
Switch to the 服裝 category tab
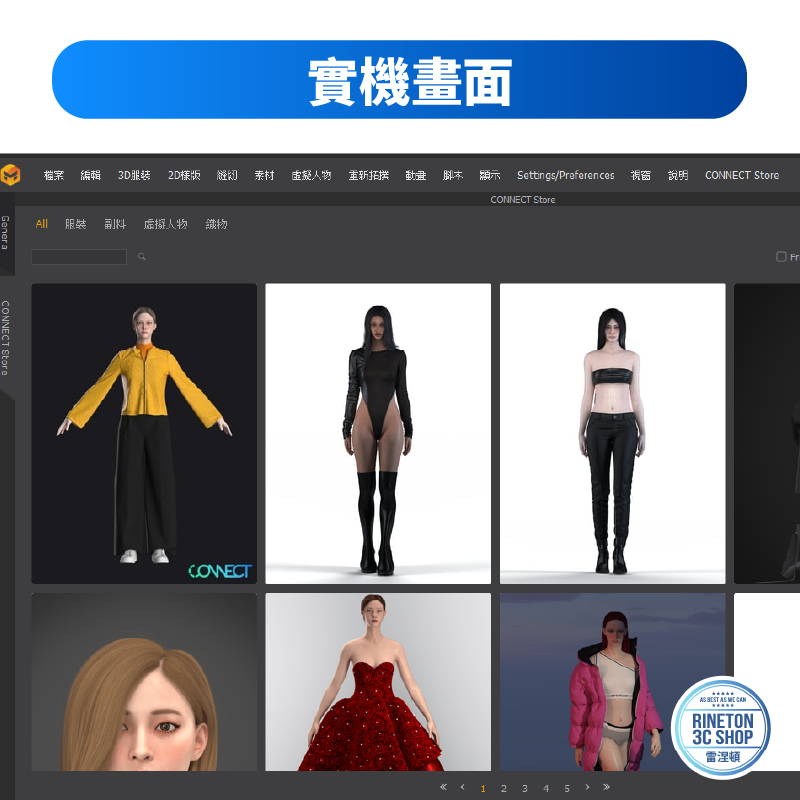tap(76, 224)
